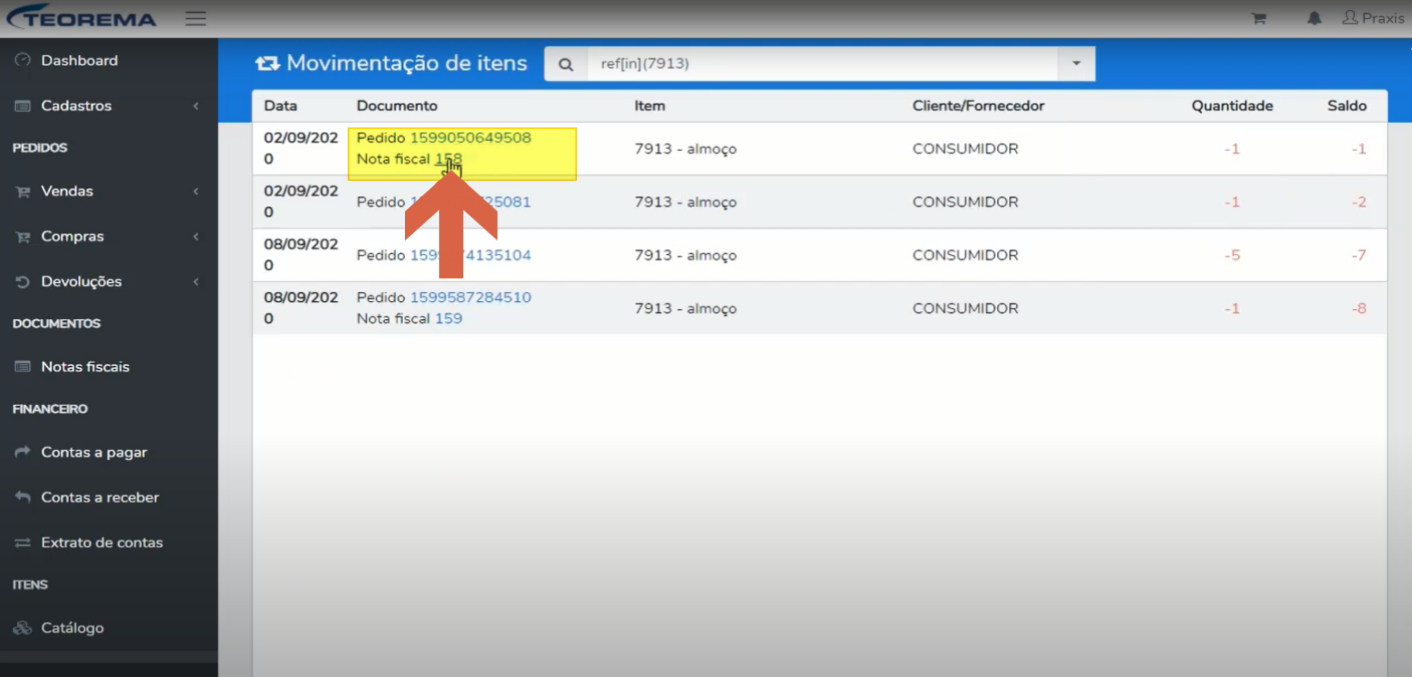
Task: Open Nota fiscal 158 link
Action: click(x=448, y=160)
